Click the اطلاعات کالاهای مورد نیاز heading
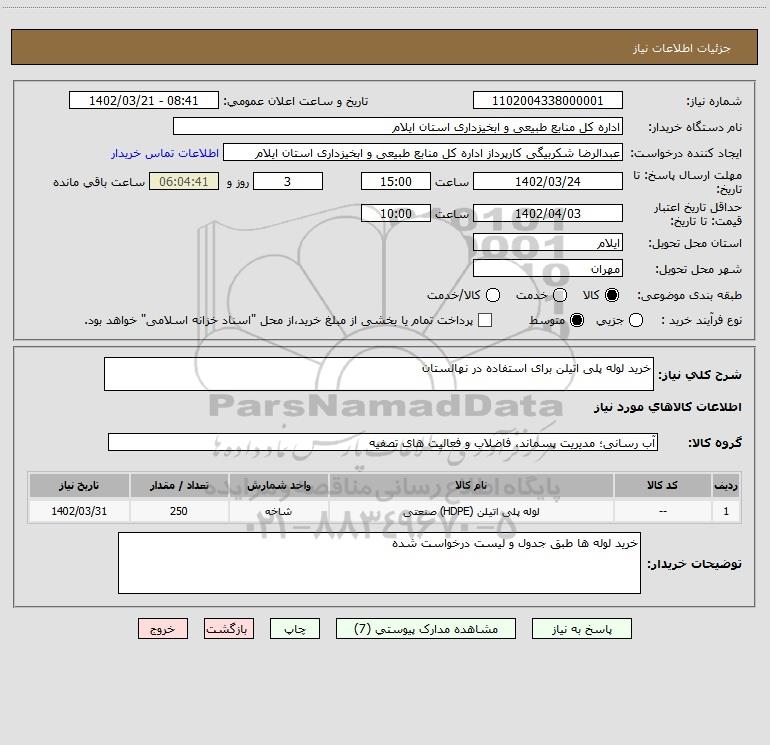This screenshot has width=770, height=745. tap(668, 407)
